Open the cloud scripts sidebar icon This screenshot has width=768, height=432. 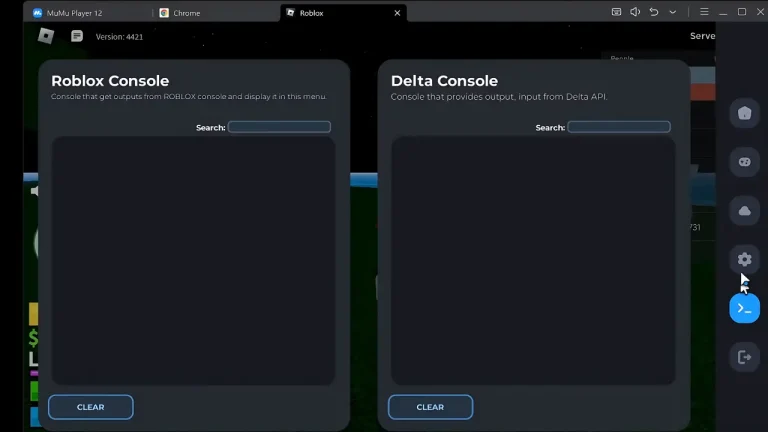click(x=744, y=210)
